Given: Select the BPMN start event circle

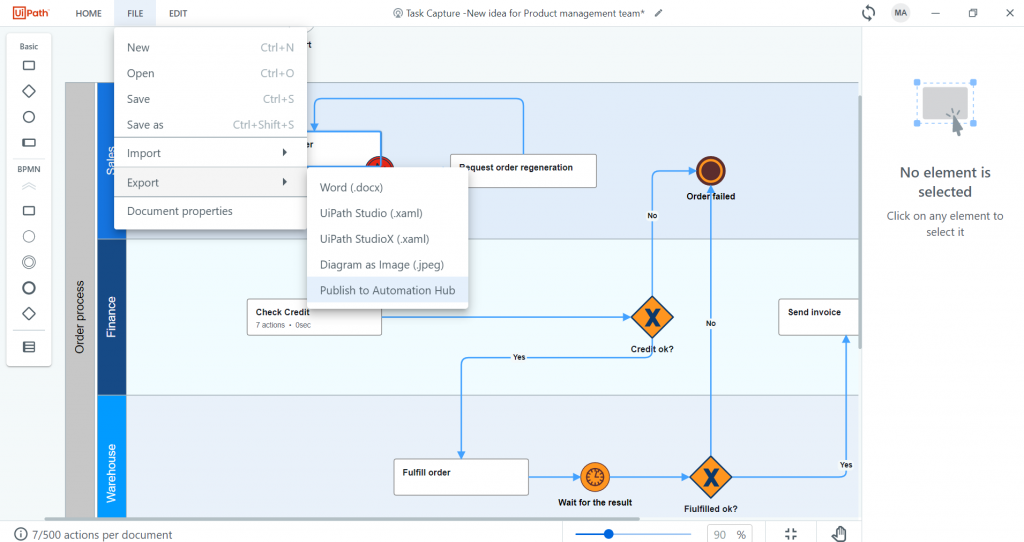Looking at the screenshot, I should [29, 236].
